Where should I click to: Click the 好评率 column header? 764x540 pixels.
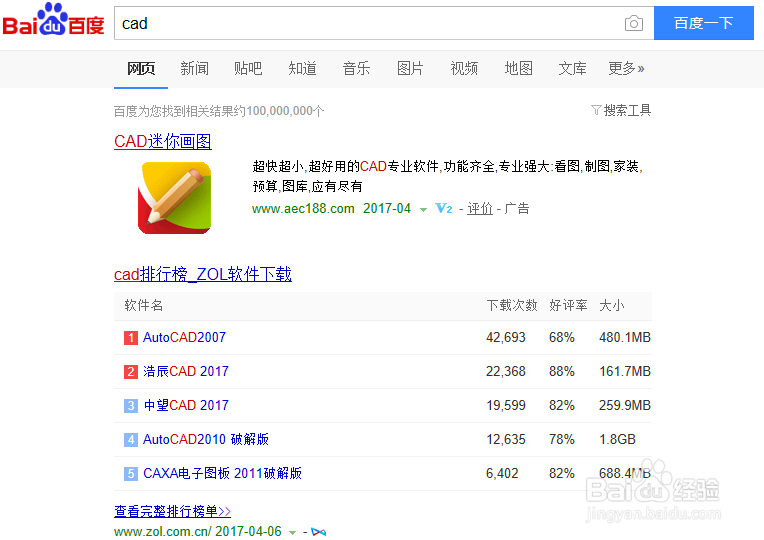[x=568, y=306]
